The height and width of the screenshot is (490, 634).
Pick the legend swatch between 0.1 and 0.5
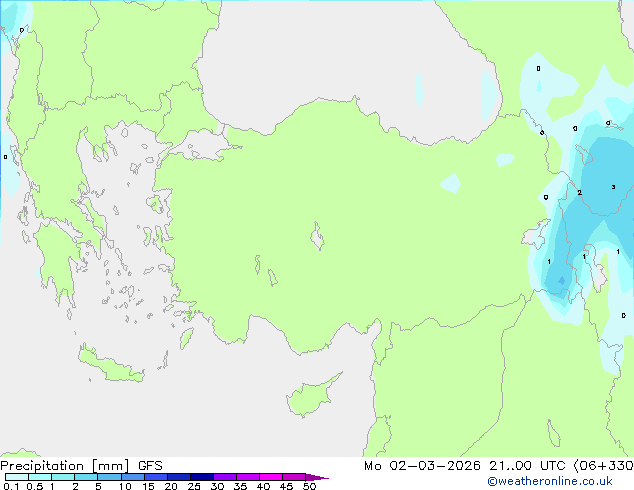click(17, 477)
